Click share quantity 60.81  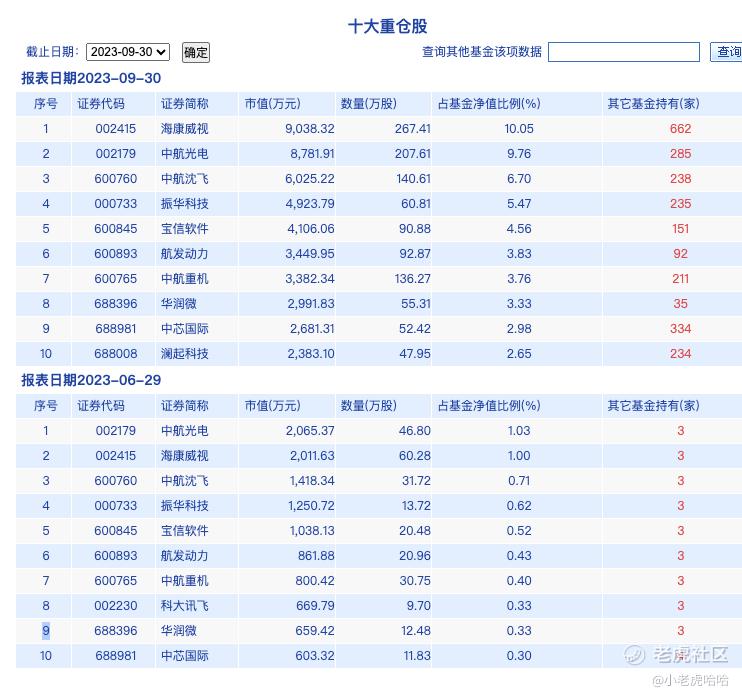[416, 204]
